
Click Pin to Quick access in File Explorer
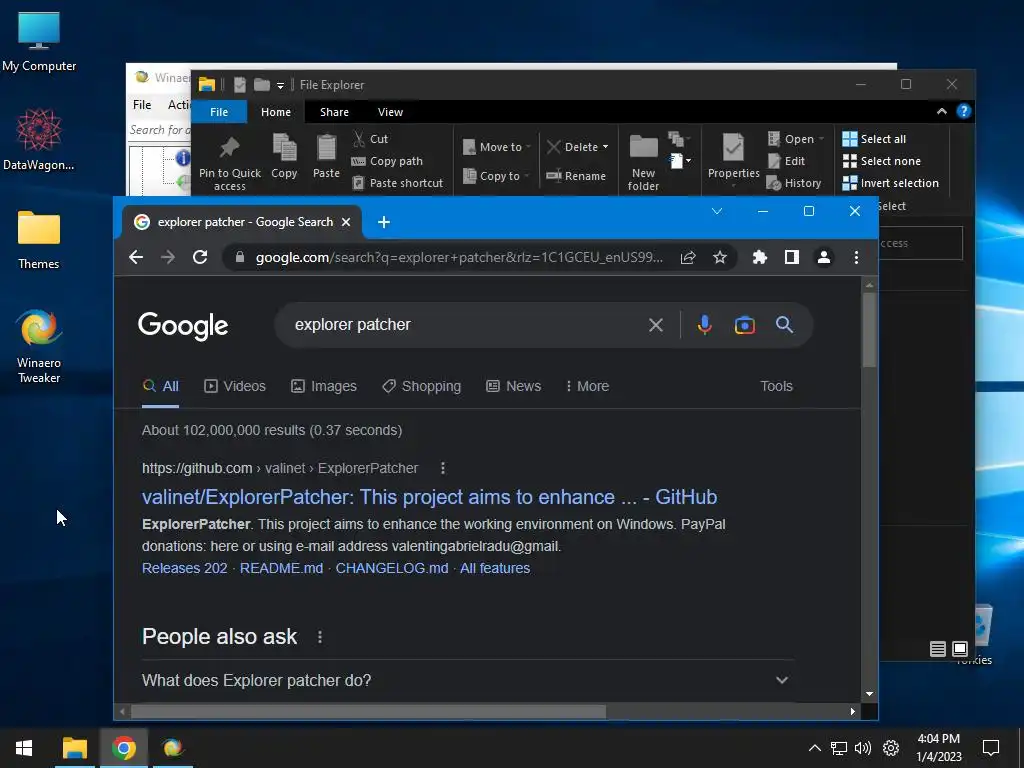point(229,163)
